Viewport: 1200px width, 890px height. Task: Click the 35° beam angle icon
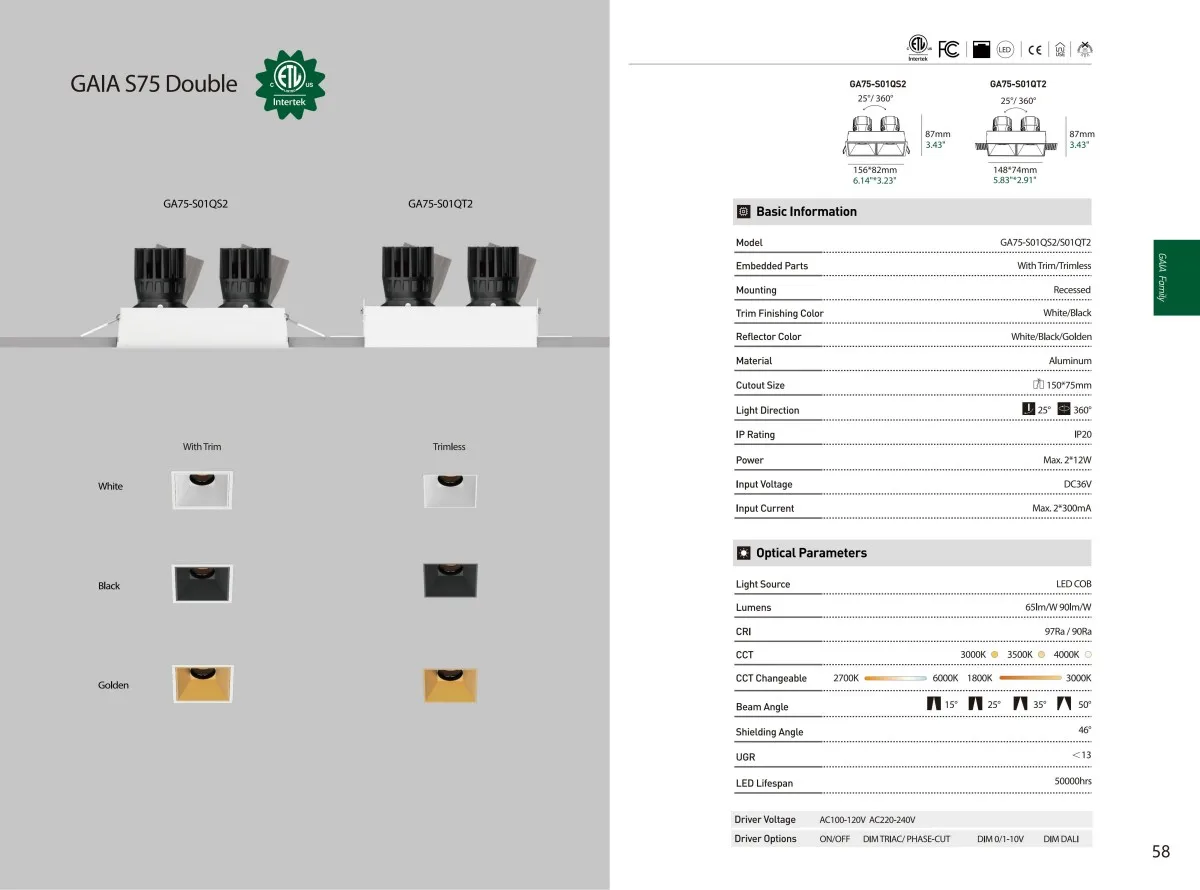[1021, 704]
